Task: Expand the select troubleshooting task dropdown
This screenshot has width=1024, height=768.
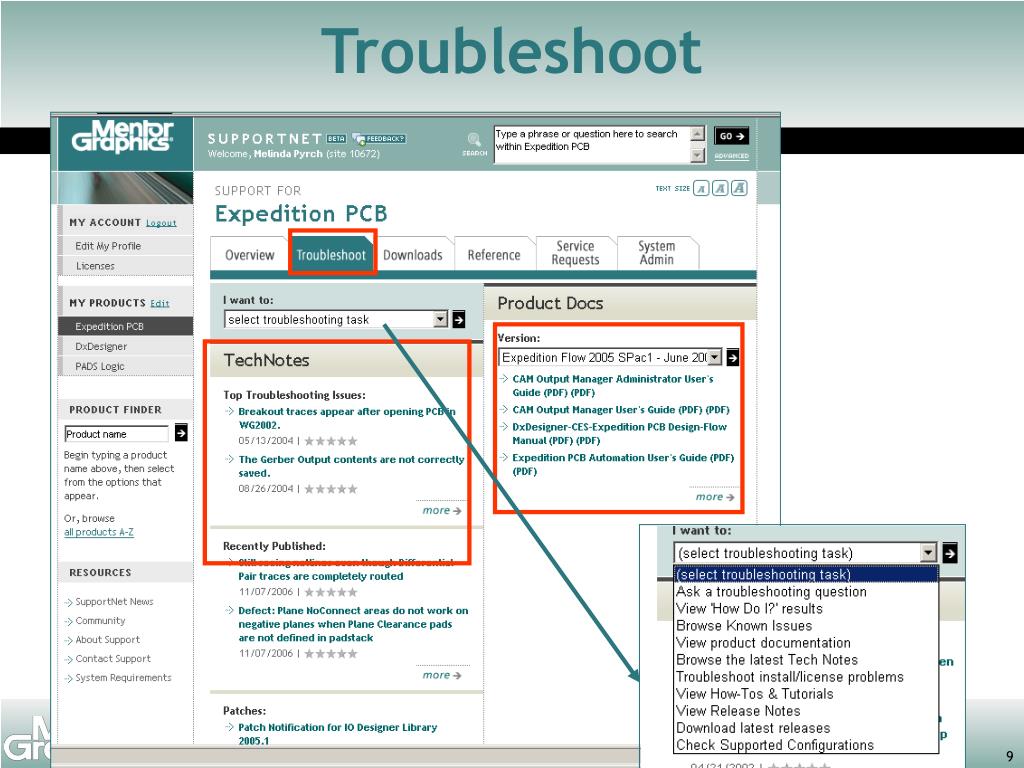Action: tap(441, 319)
